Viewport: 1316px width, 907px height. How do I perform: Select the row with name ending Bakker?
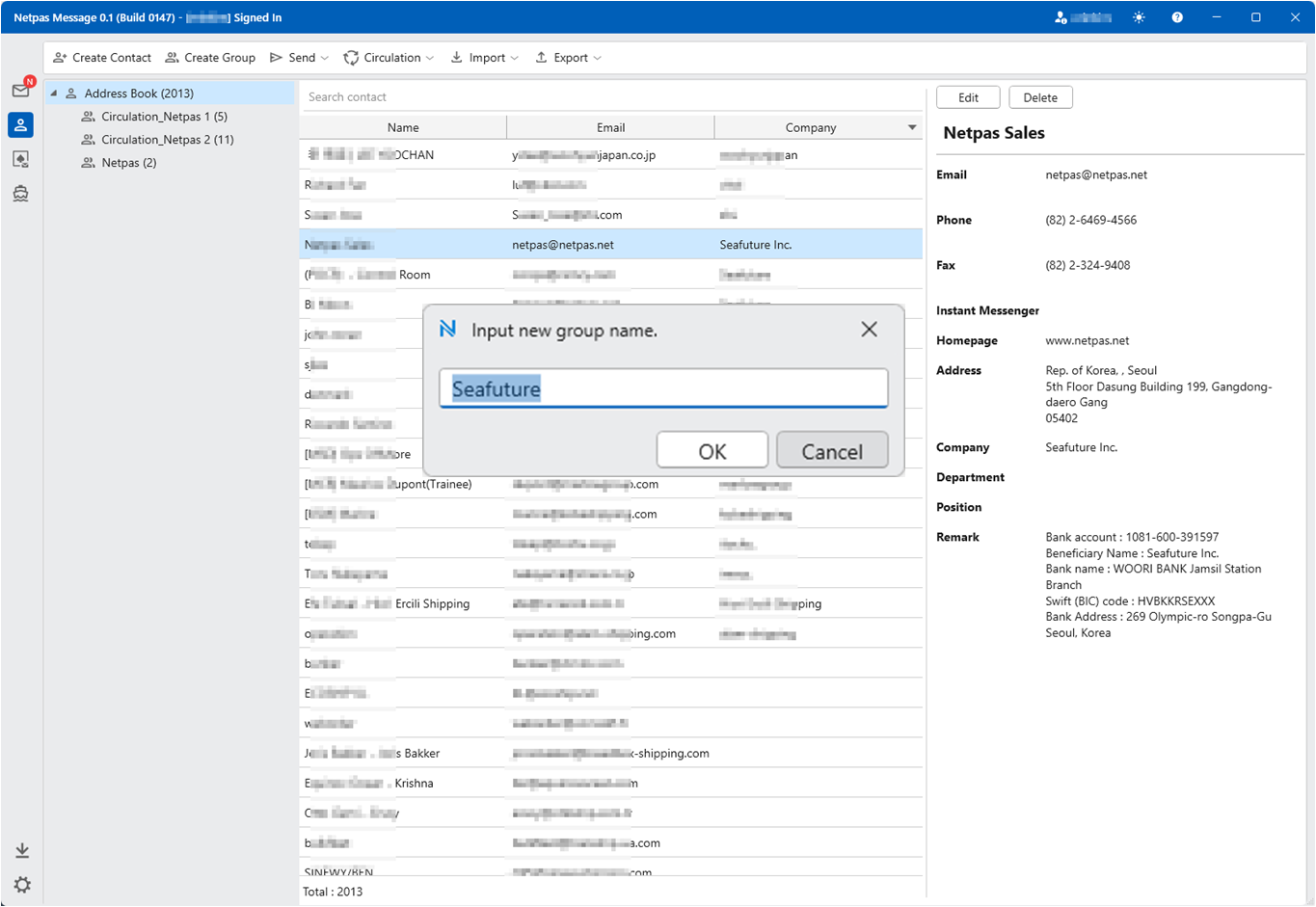point(611,753)
